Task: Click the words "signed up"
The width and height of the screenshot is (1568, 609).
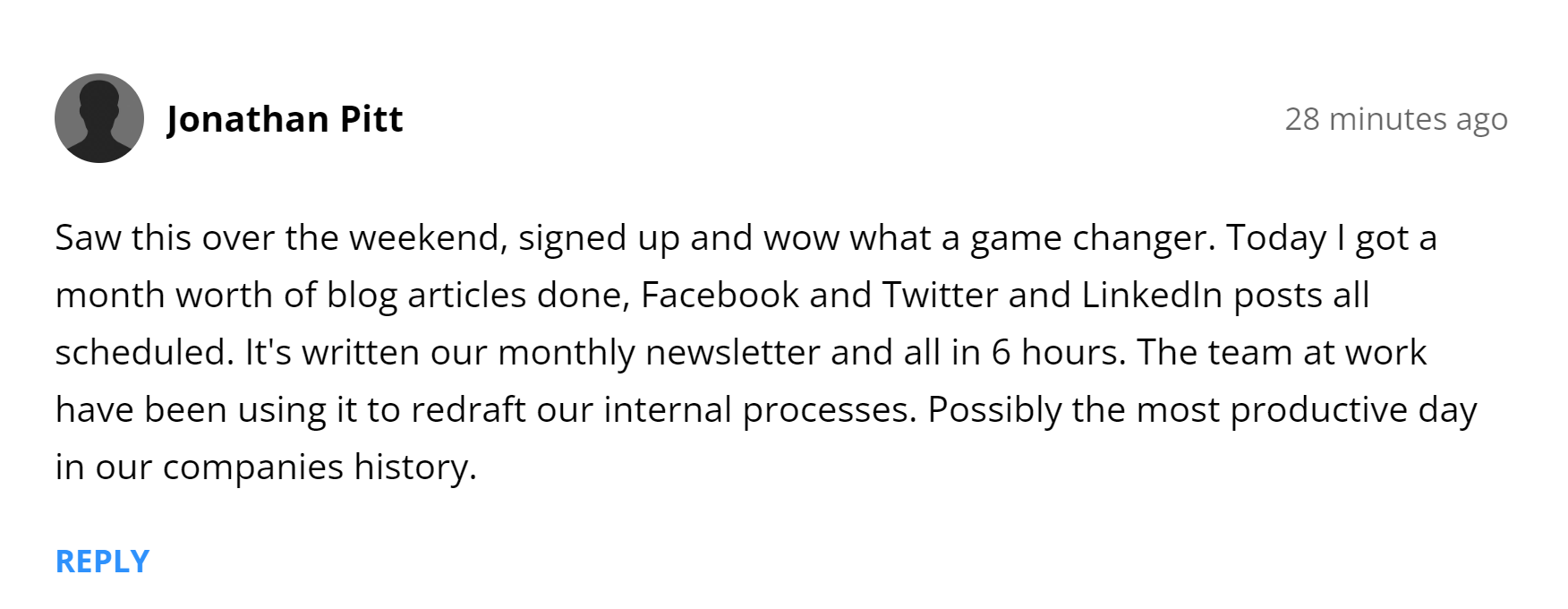Action: [598, 239]
